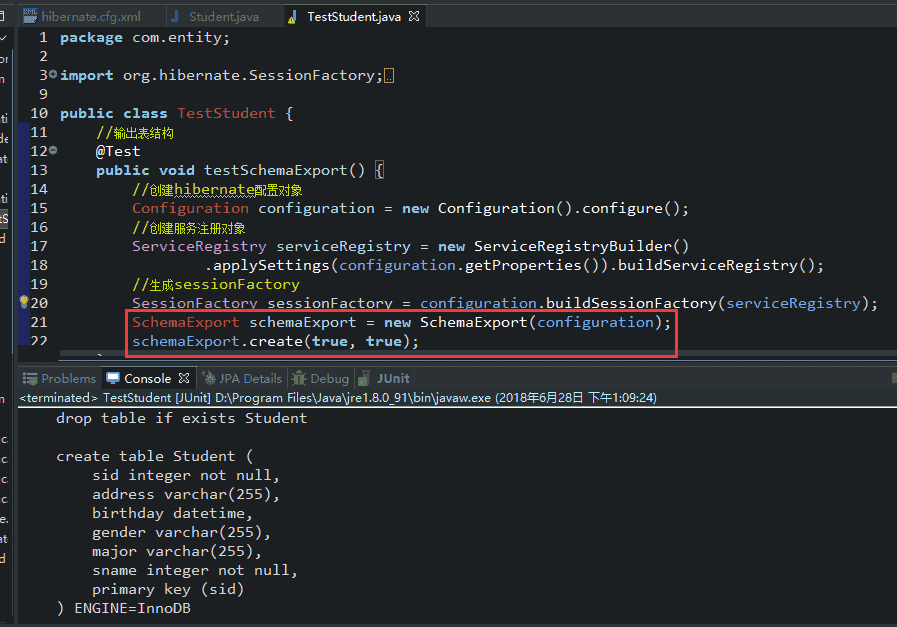The height and width of the screenshot is (627, 897).
Task: Close the Console view using its X icon
Action: tap(184, 379)
